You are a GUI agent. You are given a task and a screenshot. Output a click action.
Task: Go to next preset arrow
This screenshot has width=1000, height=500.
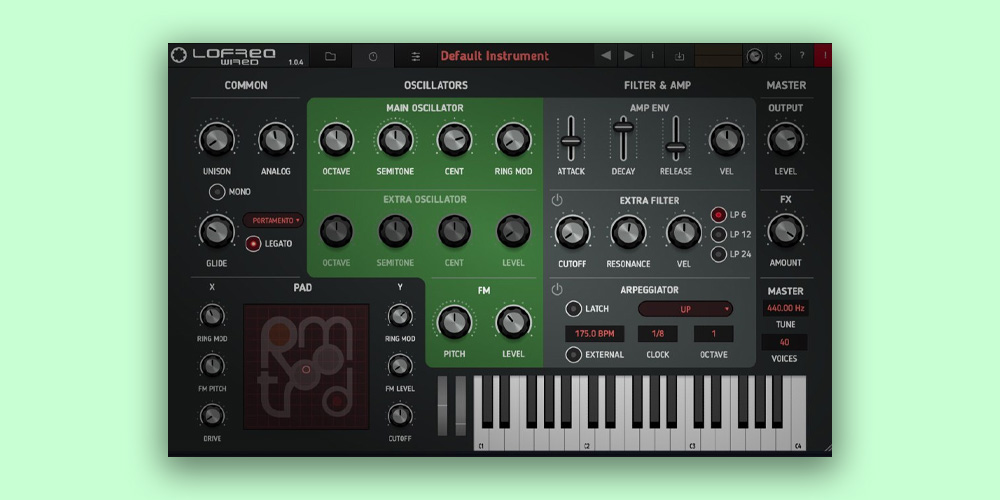click(x=629, y=55)
